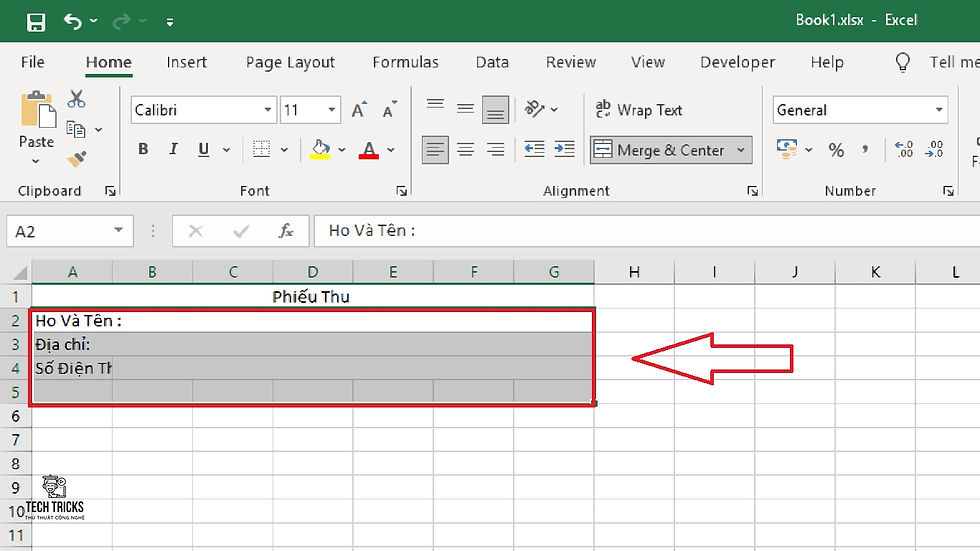This screenshot has height=551, width=980.
Task: Toggle Bold formatting
Action: [x=143, y=149]
